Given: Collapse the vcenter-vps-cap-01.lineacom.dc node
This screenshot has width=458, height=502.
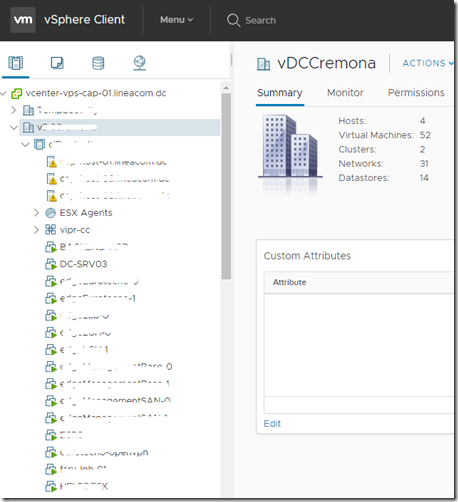Looking at the screenshot, I should click(4, 93).
